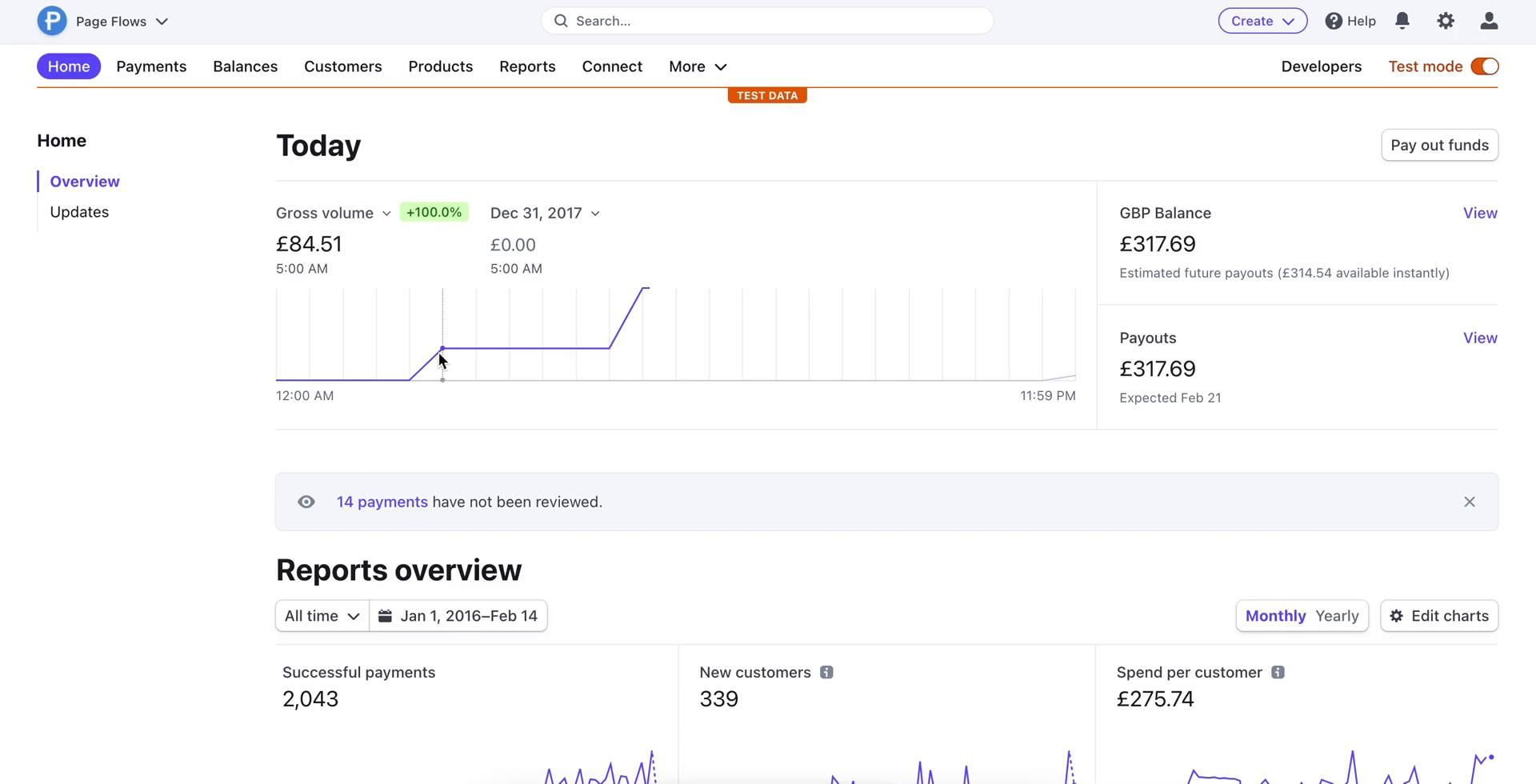Focus the Search input field
The height and width of the screenshot is (784, 1536).
[x=766, y=21]
